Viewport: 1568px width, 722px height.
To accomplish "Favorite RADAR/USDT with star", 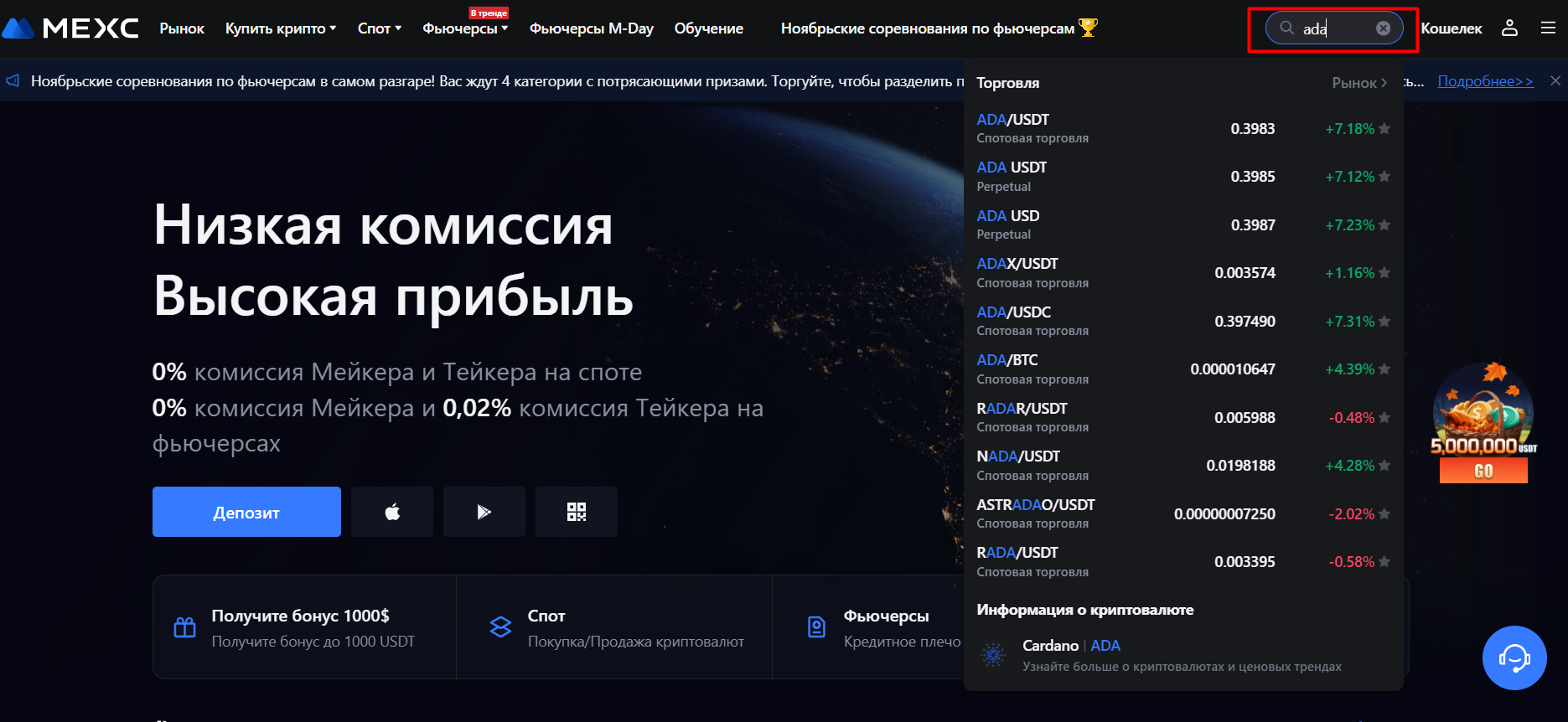I will pos(1384,418).
